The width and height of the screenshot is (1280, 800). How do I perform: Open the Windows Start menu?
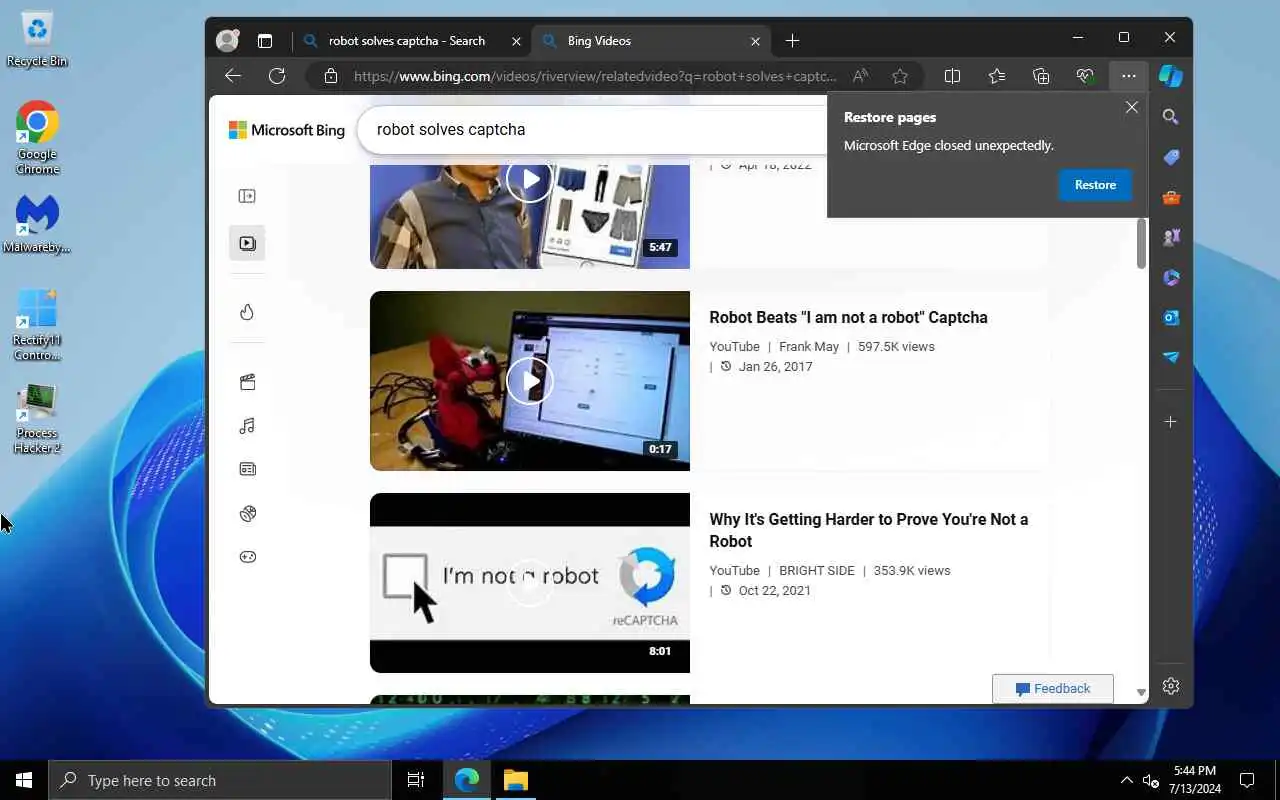click(24, 780)
